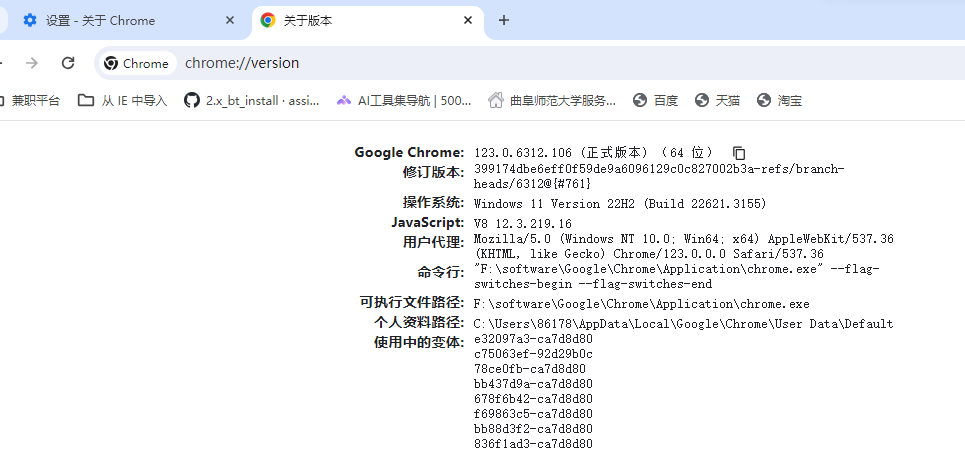Click variation bb88d3f2-ca7d8d80
This screenshot has height=451, width=965.
[534, 429]
